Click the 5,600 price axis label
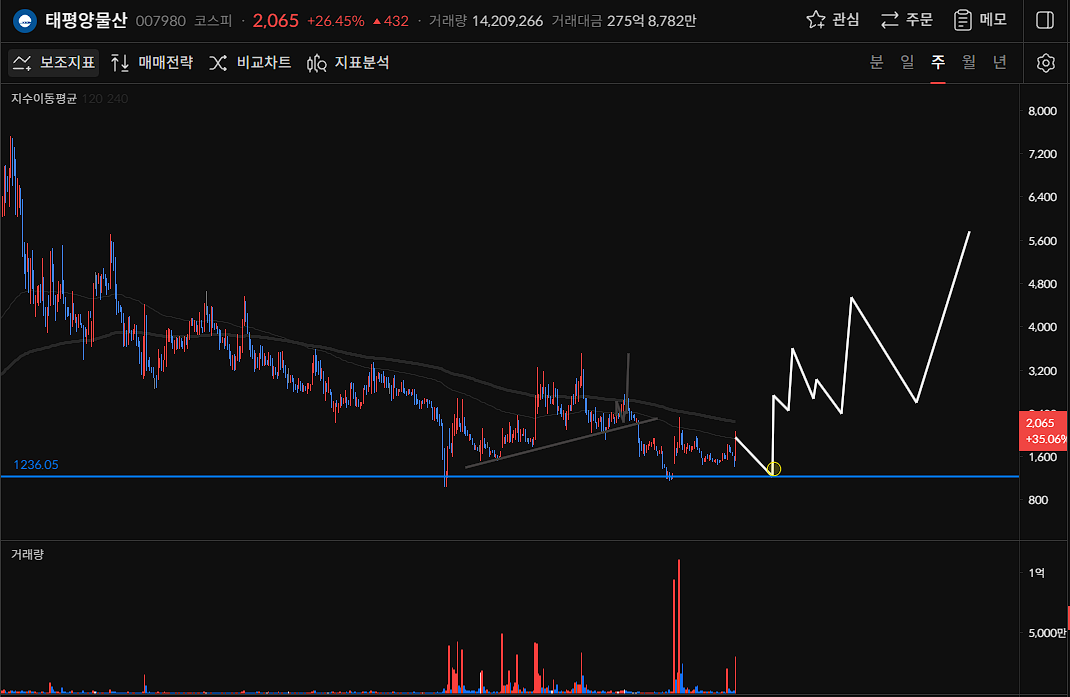Image resolution: width=1070 pixels, height=697 pixels. coord(1042,241)
